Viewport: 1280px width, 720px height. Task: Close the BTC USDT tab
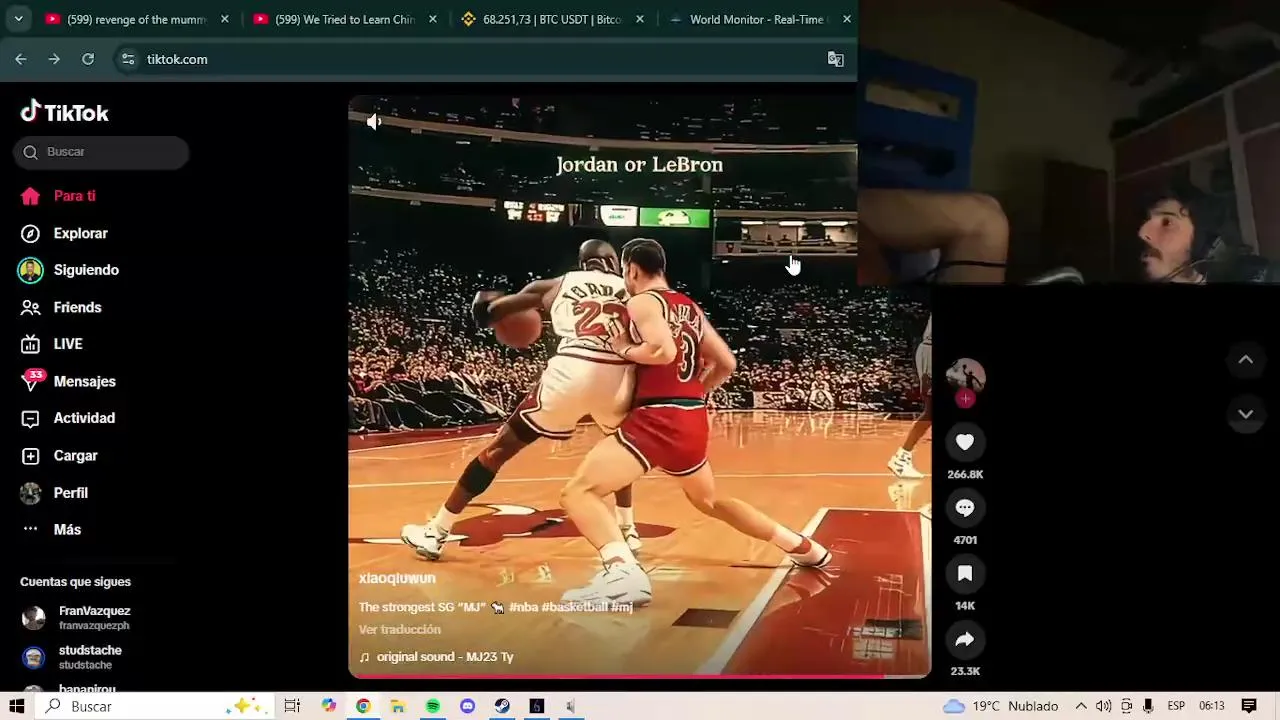point(640,19)
